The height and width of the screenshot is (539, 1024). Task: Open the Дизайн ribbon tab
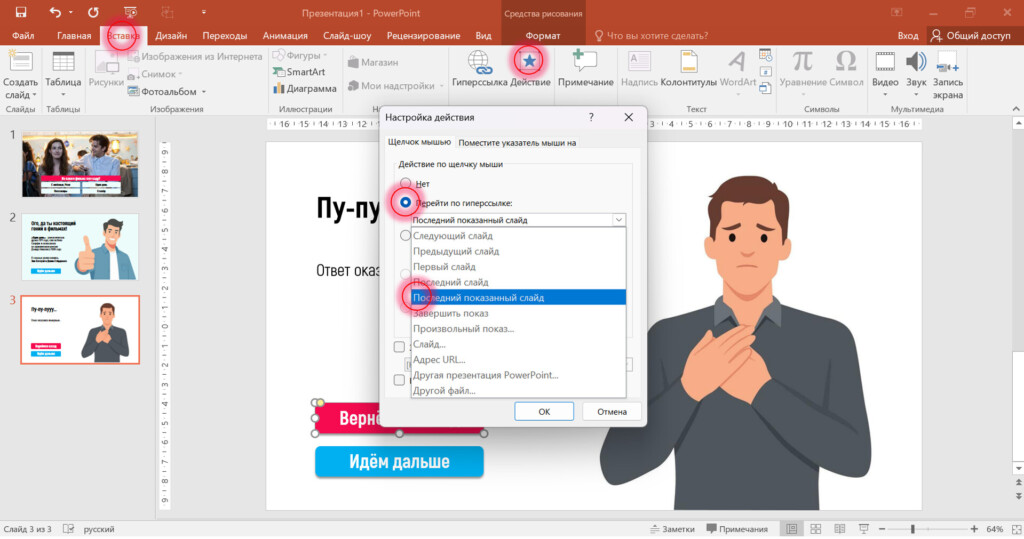point(171,35)
